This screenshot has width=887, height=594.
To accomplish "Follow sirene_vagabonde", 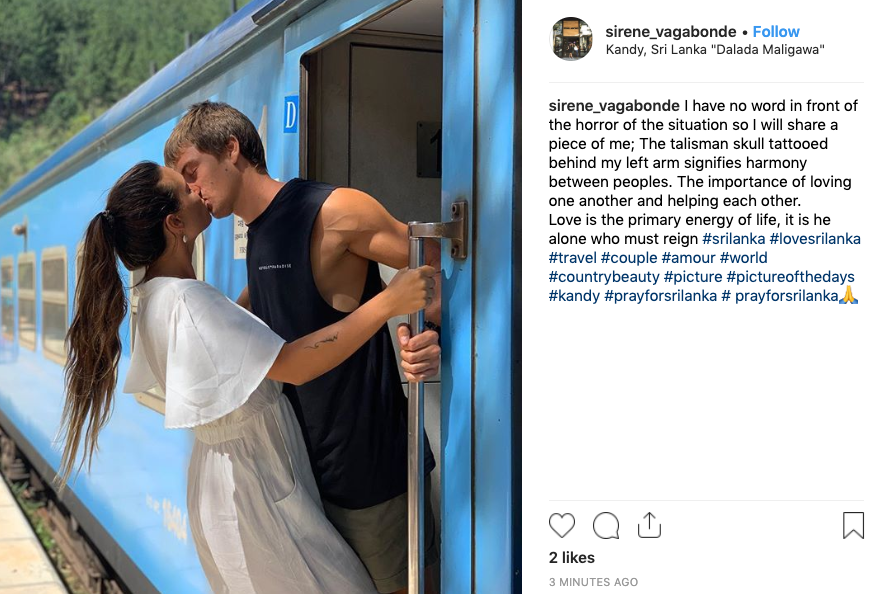I will pos(776,32).
